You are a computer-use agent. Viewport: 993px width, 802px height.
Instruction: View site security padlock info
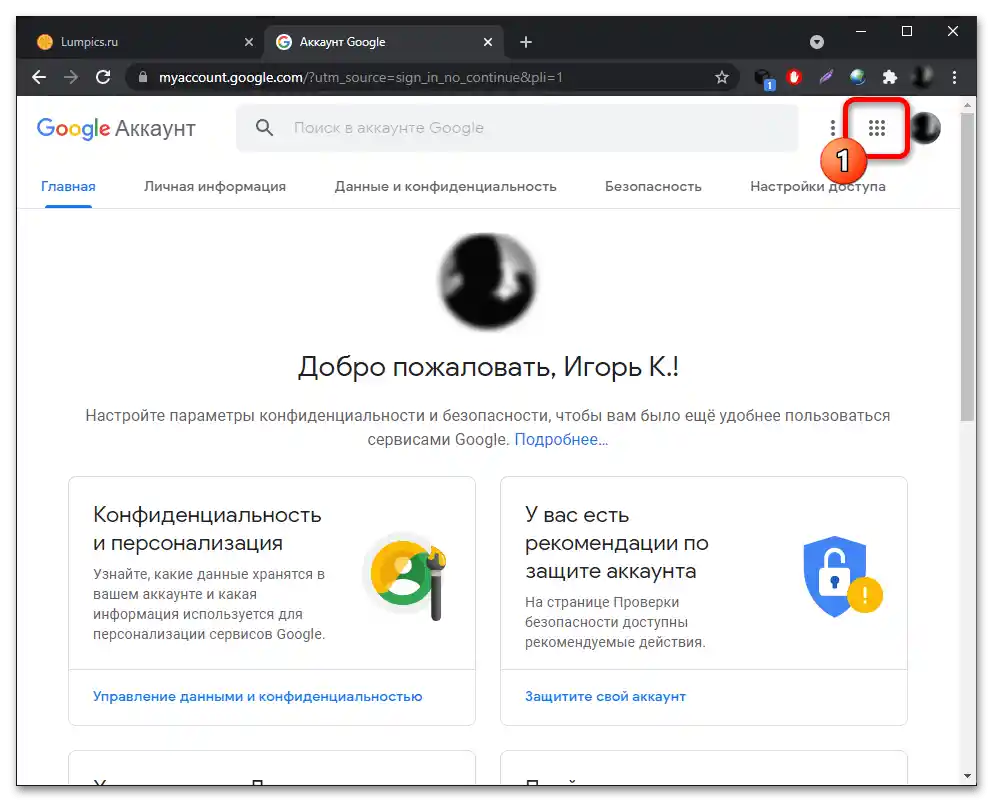click(x=143, y=77)
